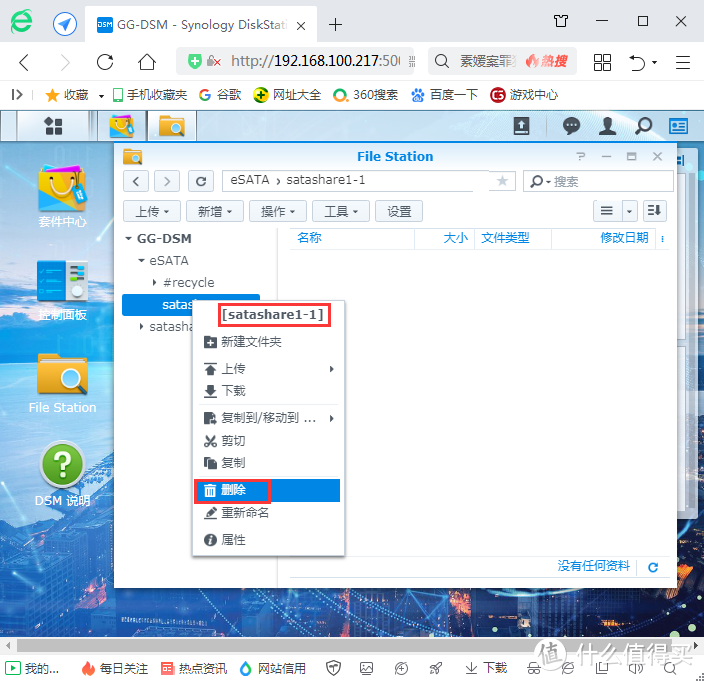Open DSM notifications chat bubble
704x681 pixels.
tap(571, 126)
